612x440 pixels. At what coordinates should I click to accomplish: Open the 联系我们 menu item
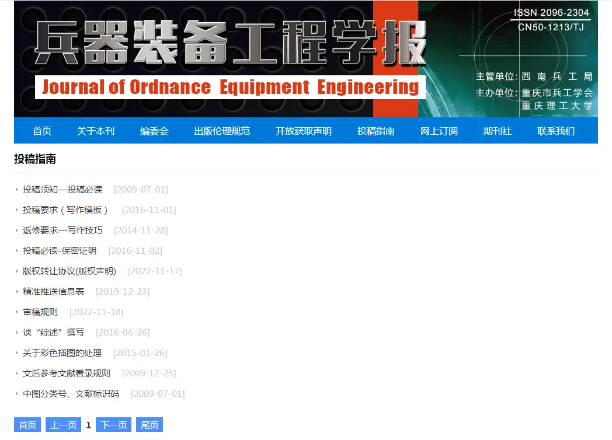pyautogui.click(x=556, y=131)
